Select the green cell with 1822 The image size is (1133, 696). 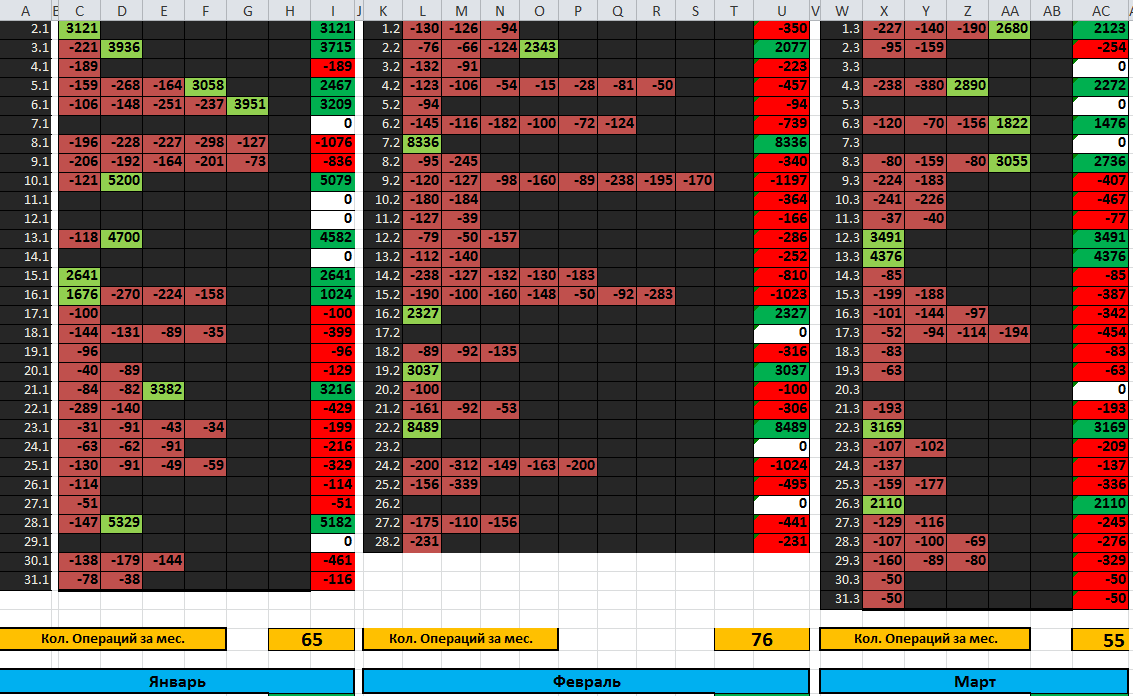pyautogui.click(x=1009, y=123)
